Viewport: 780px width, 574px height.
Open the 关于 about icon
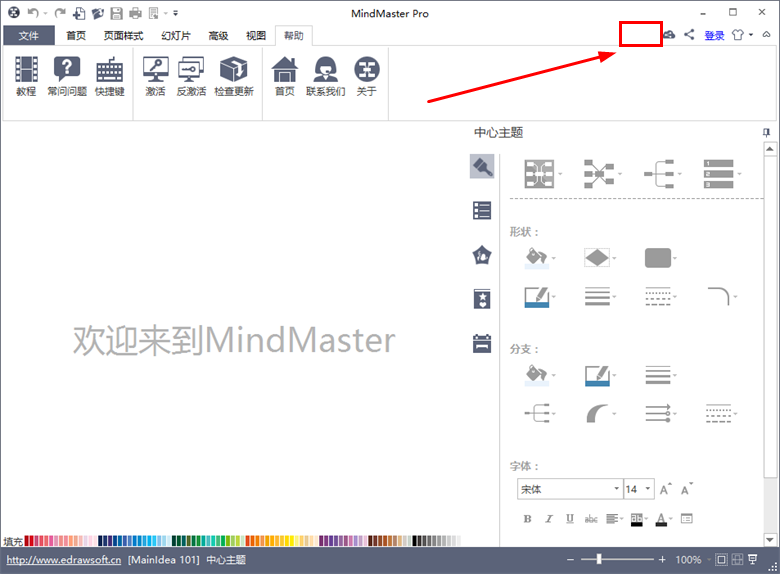[367, 76]
